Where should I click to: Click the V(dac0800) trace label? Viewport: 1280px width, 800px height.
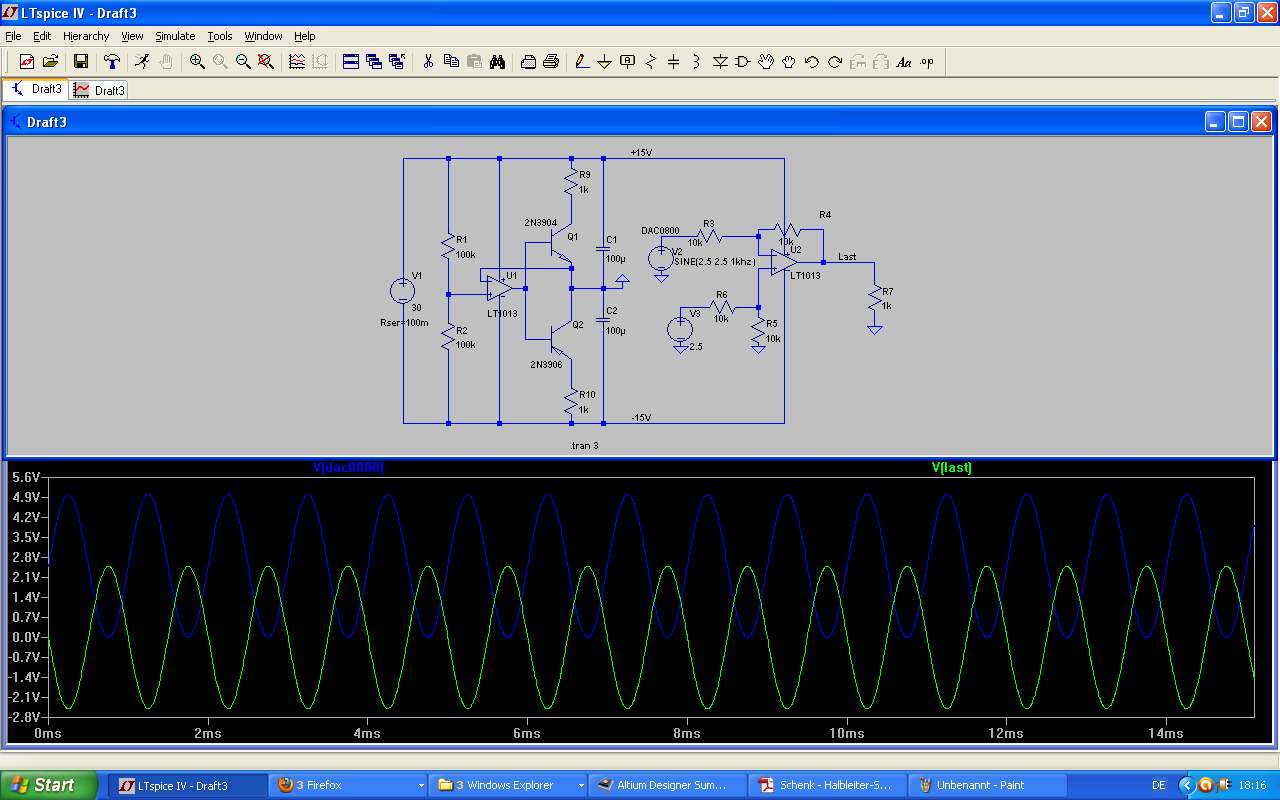pos(348,467)
